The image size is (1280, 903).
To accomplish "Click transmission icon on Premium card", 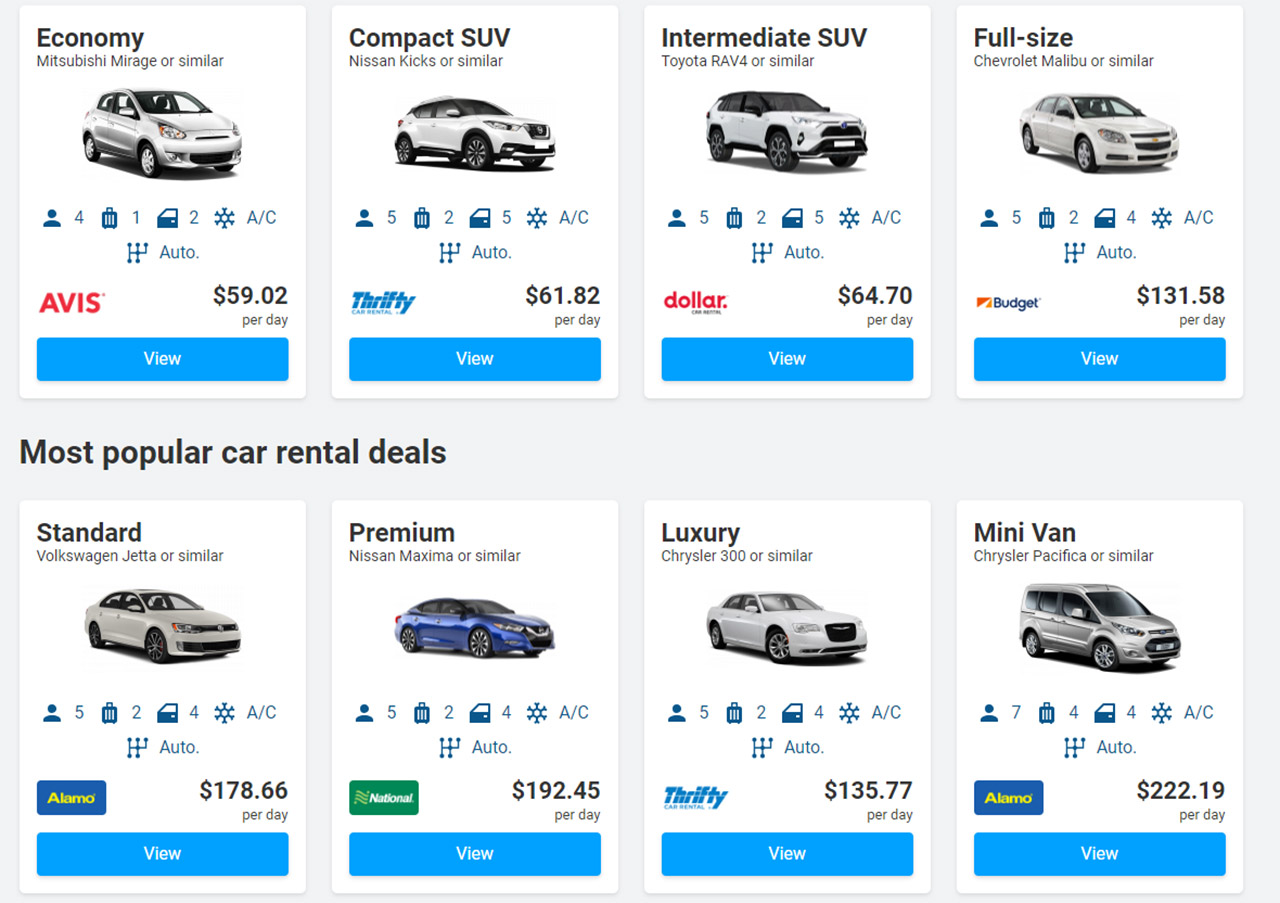I will (449, 747).
